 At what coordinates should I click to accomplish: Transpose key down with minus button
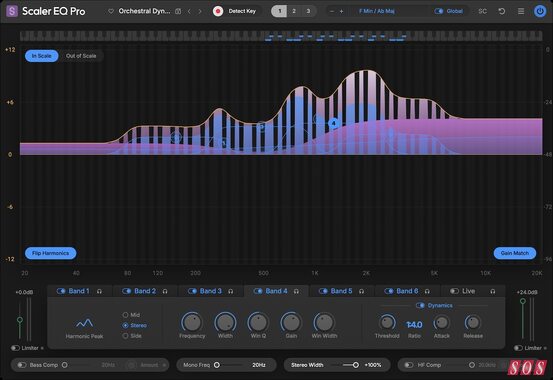pos(332,11)
